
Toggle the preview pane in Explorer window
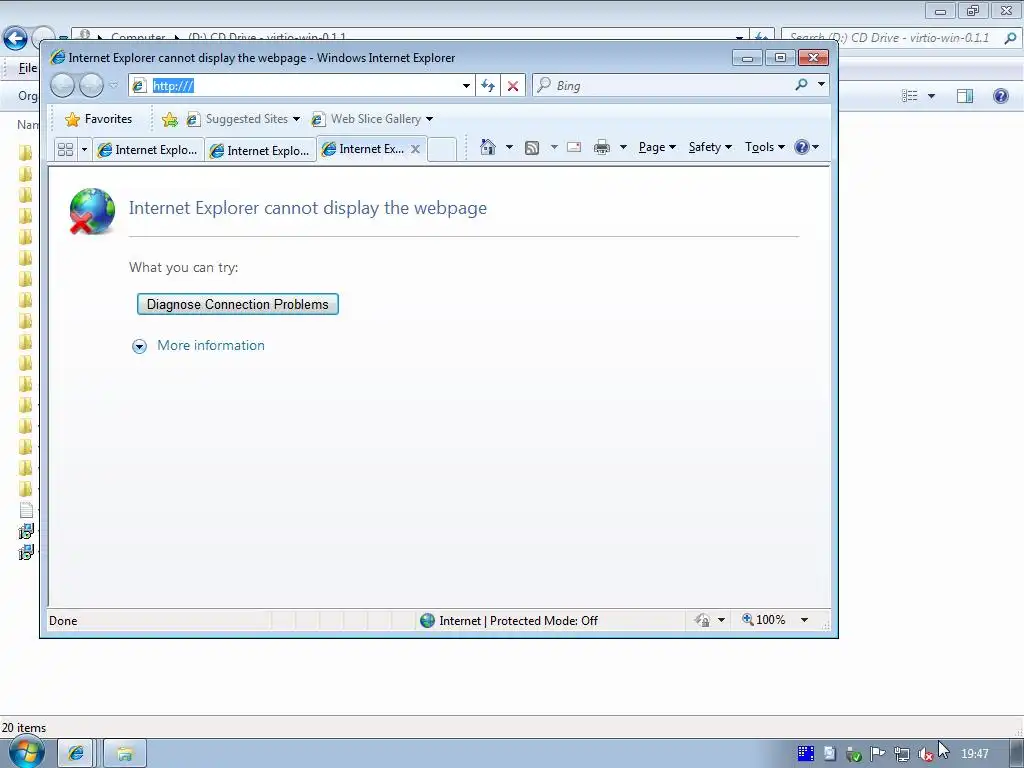pos(965,96)
